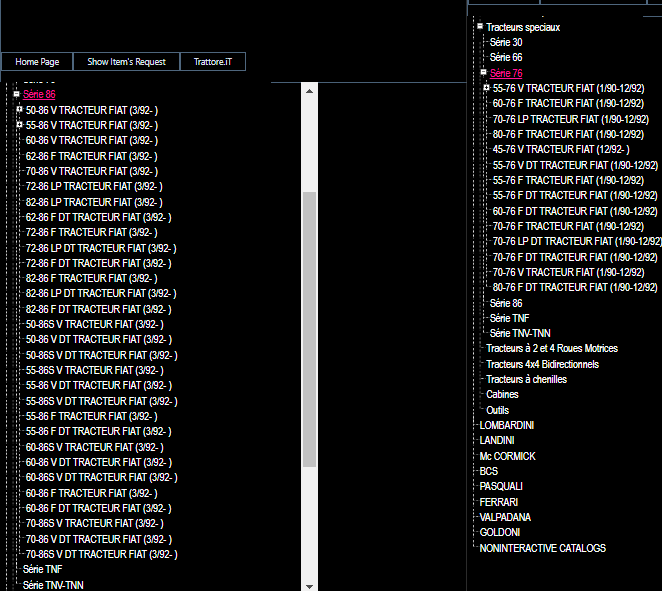Screen dimensions: 662x591
Task: Select 55-86 F TRACTEUR FIAT (3/92-)
Action: pos(91,416)
